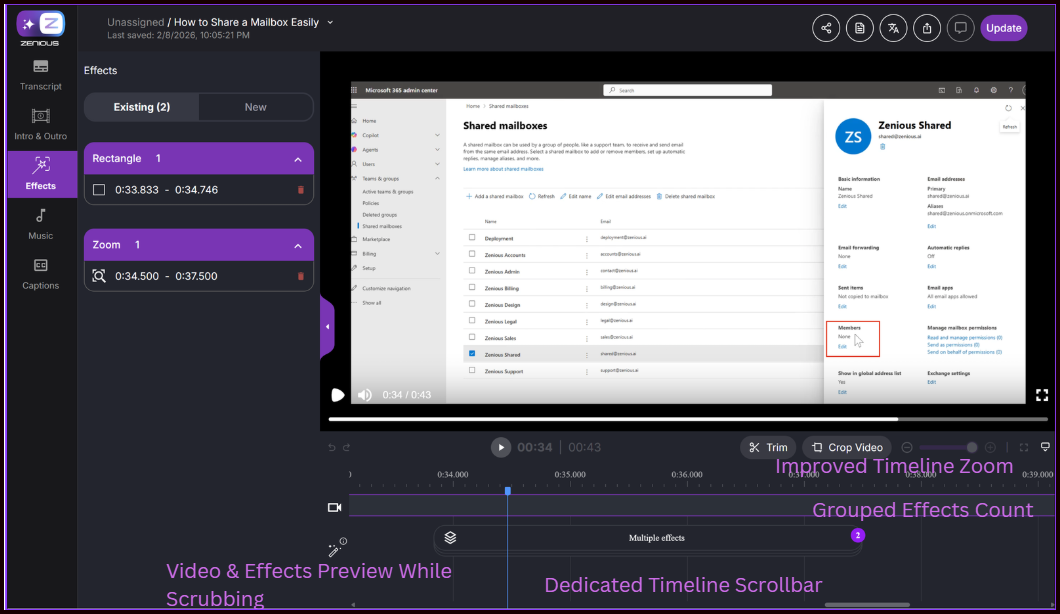The image size is (1060, 614).
Task: Open the Captions panel
Action: [x=41, y=274]
